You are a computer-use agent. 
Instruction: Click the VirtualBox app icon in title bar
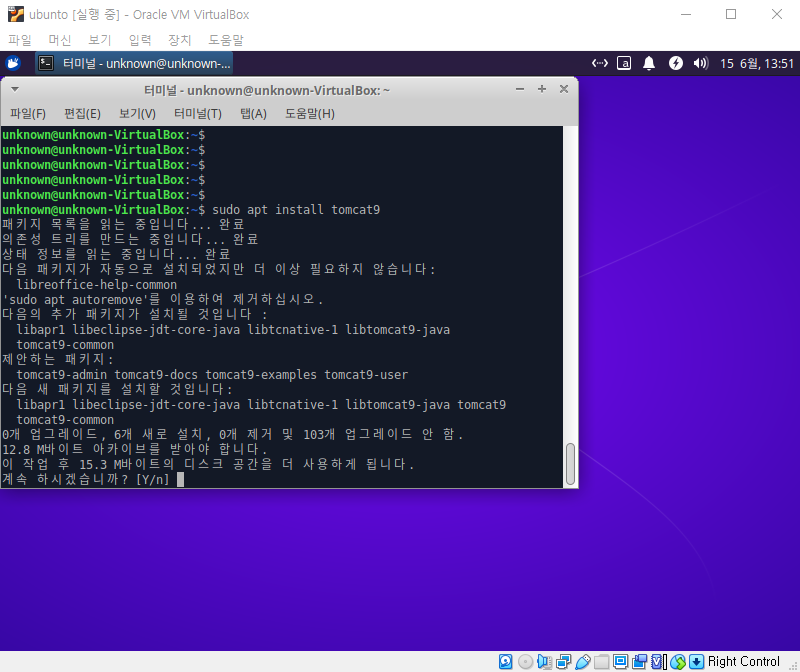[x=16, y=14]
